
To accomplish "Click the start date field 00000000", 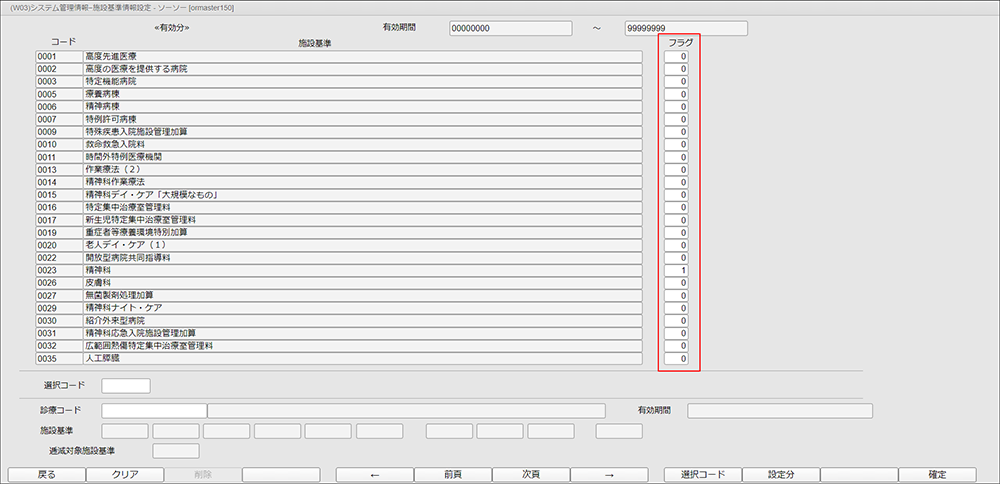I will pyautogui.click(x=497, y=28).
